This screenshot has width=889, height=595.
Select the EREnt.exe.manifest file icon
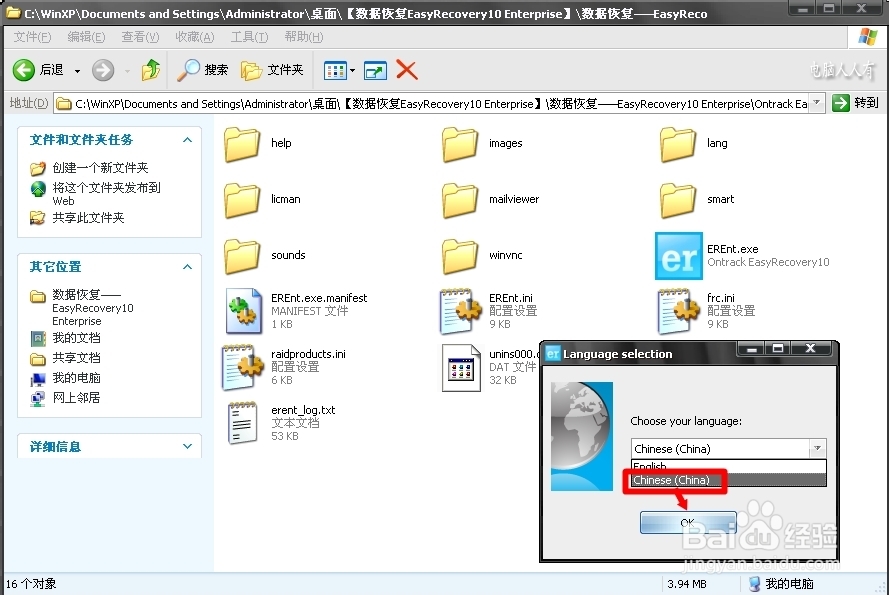[x=244, y=311]
